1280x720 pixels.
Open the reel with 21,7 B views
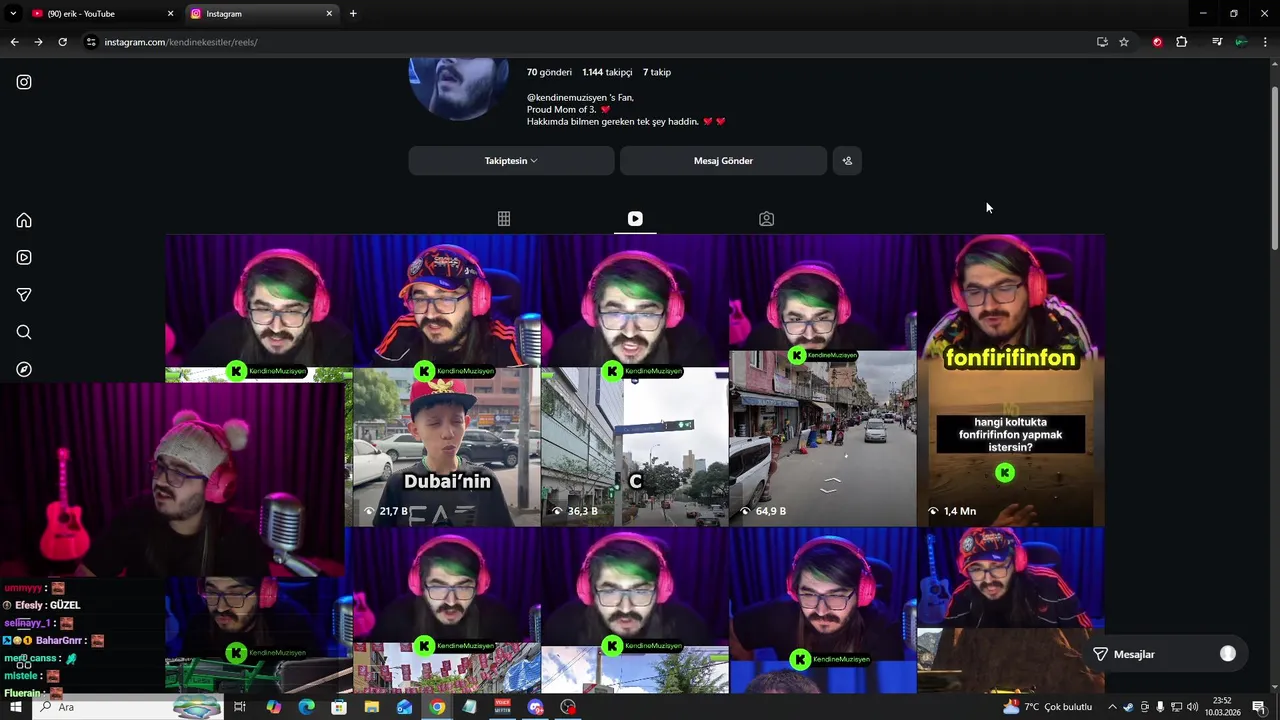click(447, 380)
